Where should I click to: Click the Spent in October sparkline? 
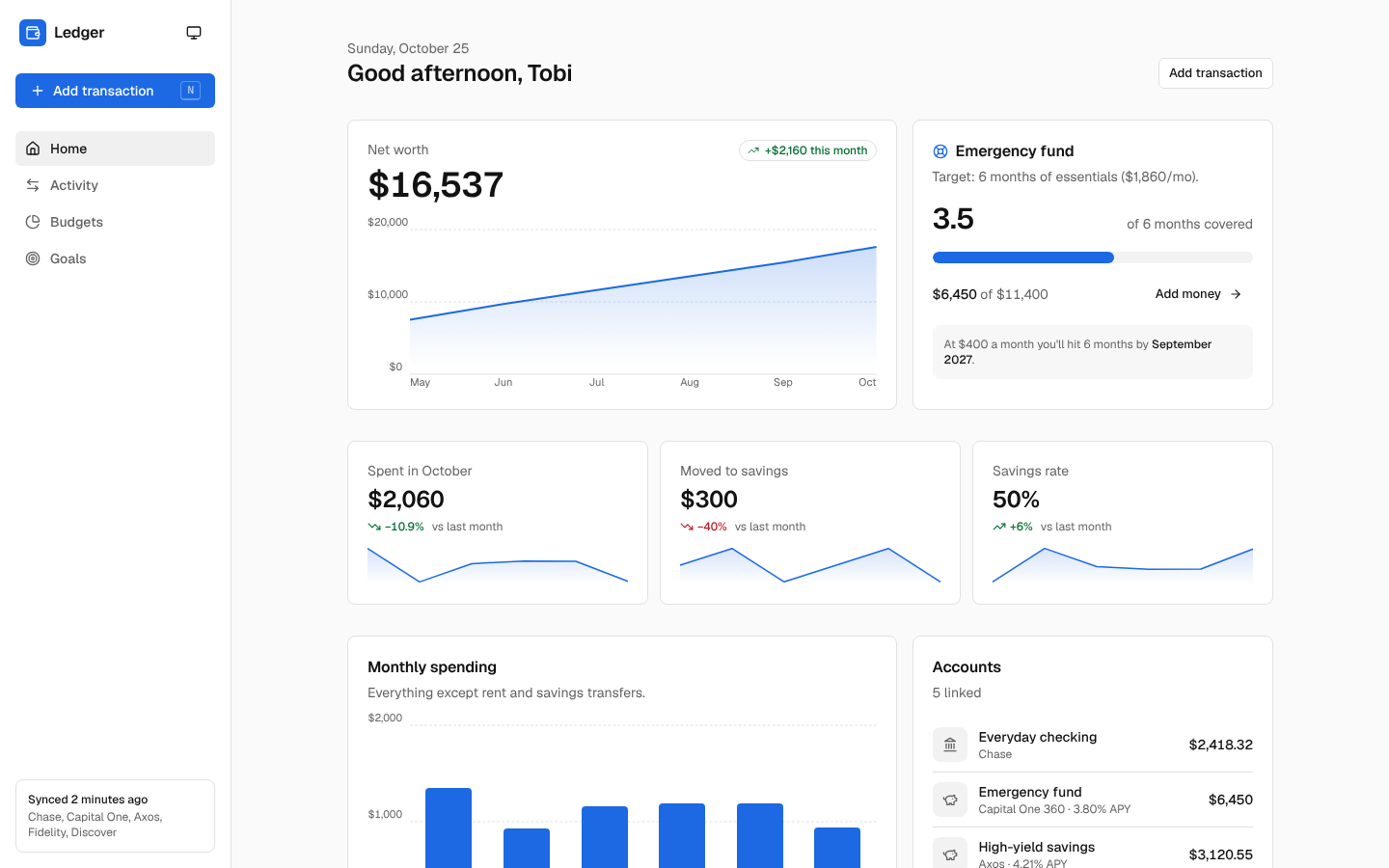pyautogui.click(x=498, y=565)
